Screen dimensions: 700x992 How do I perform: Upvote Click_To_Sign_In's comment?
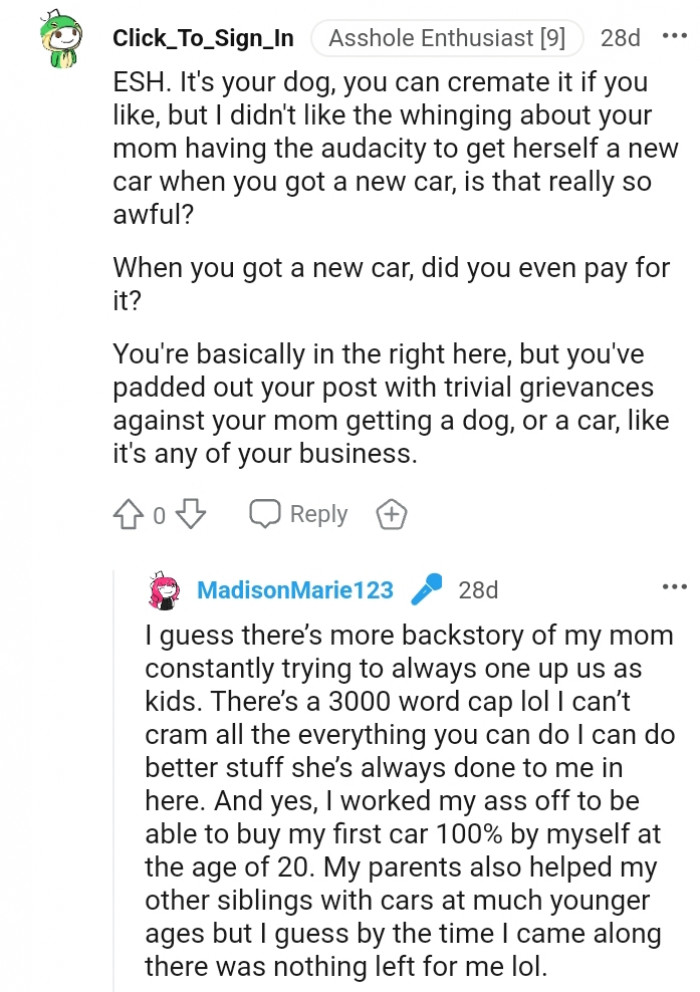(128, 512)
